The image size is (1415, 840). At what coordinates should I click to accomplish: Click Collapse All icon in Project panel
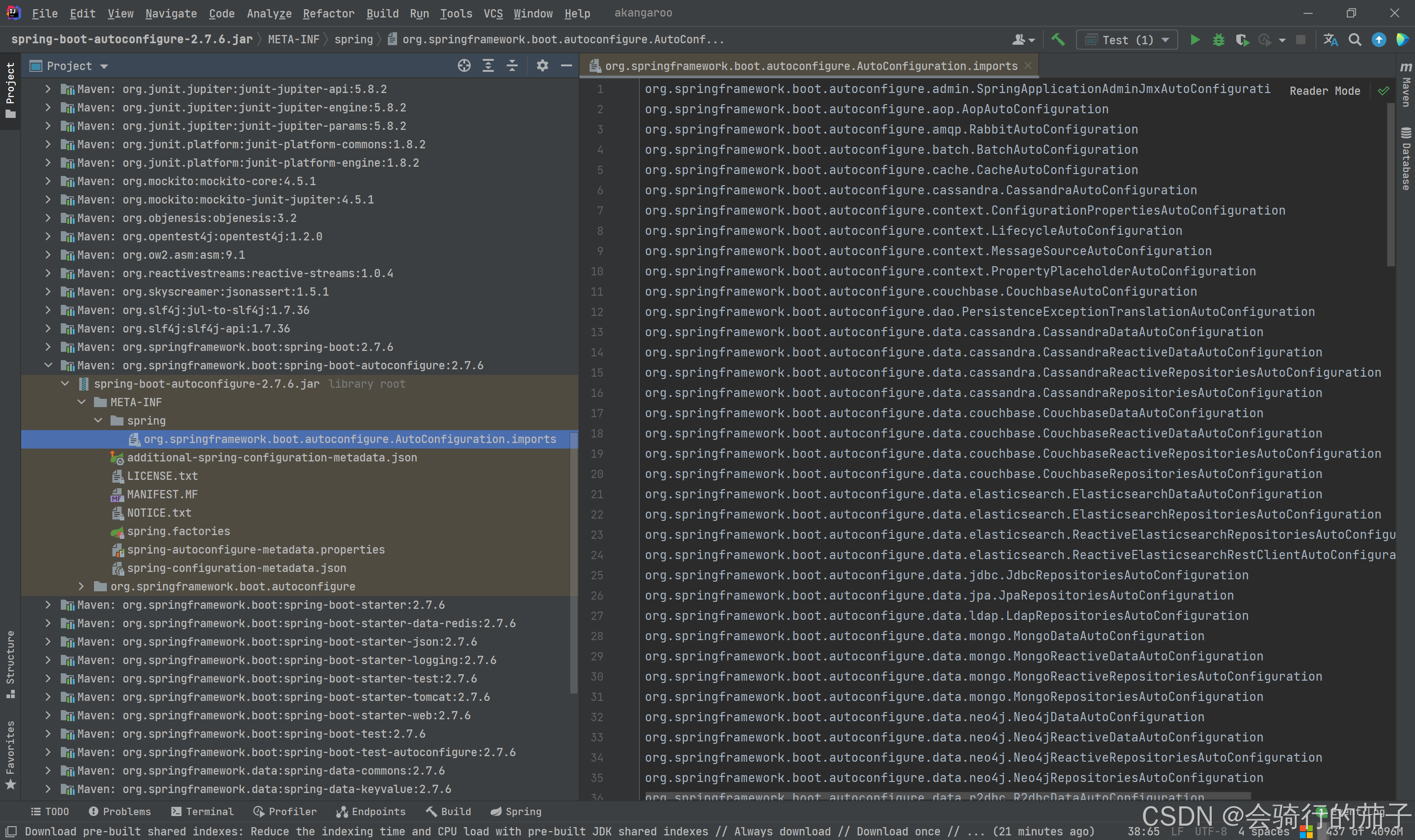click(x=512, y=66)
